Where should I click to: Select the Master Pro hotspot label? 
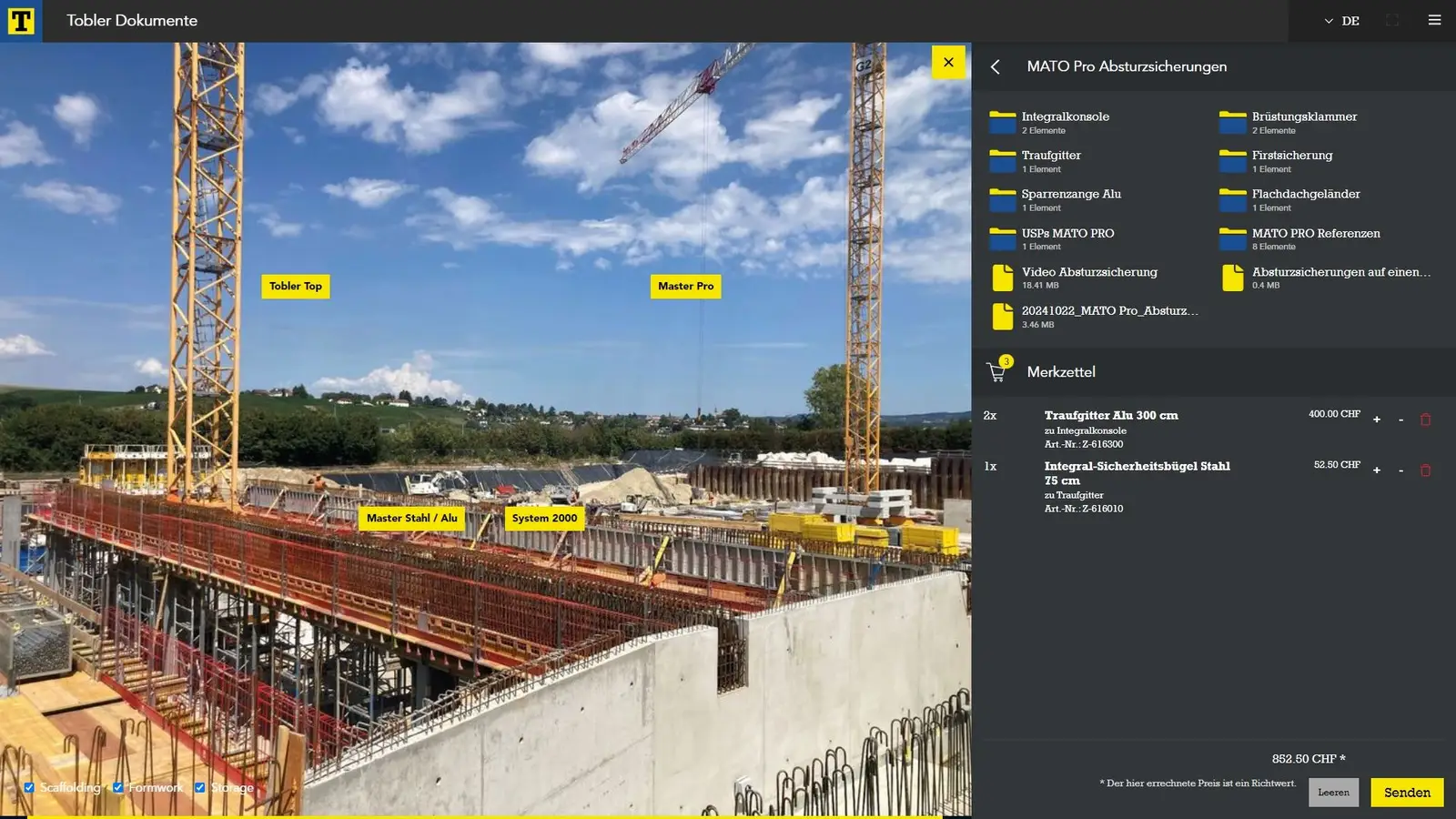(x=686, y=286)
